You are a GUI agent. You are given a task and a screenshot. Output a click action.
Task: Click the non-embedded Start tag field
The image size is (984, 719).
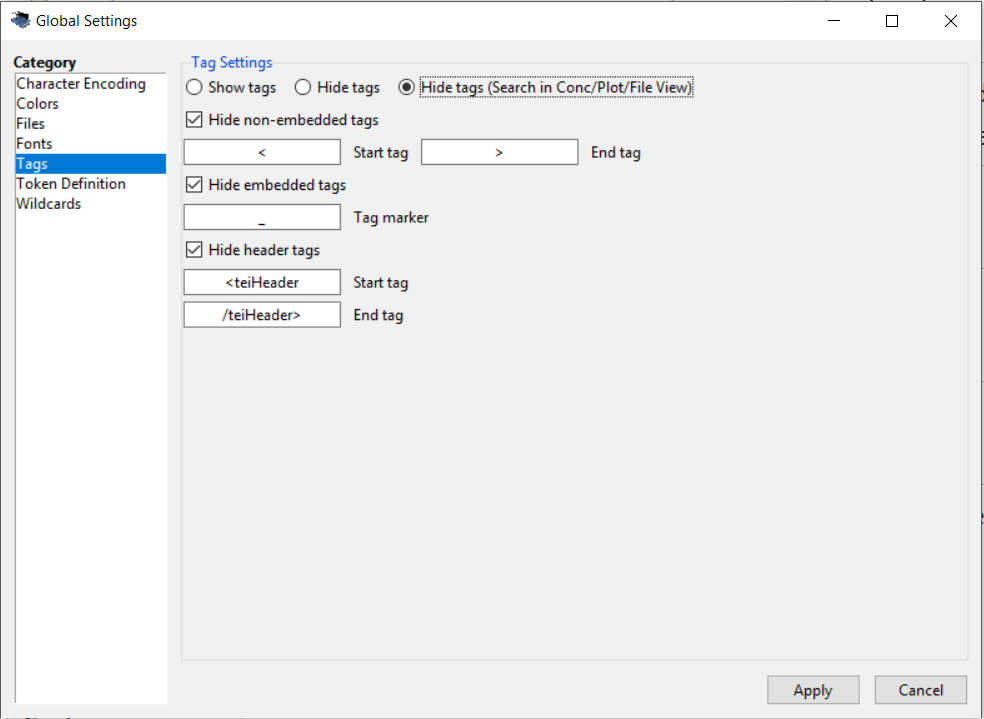click(262, 152)
